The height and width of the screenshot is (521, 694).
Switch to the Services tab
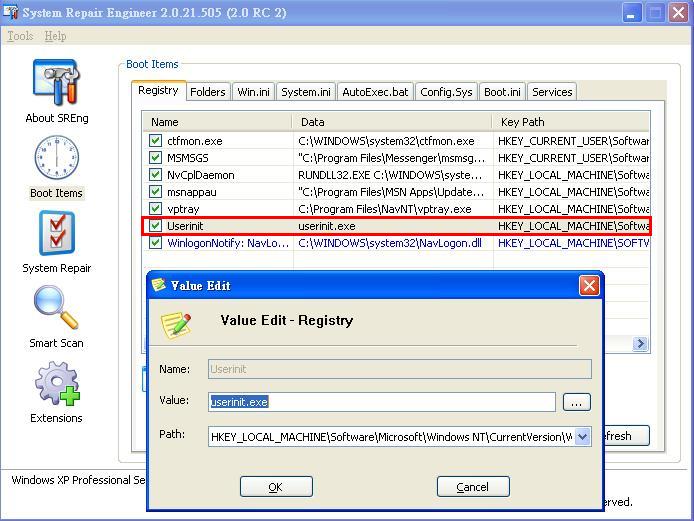click(552, 92)
